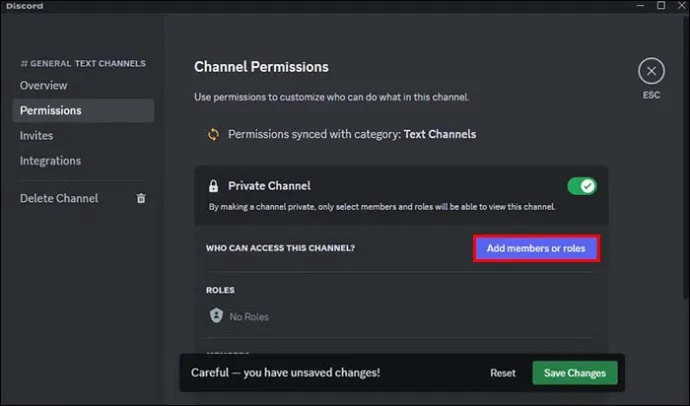Click the padlock icon next to Private Channel
Viewport: 690px width, 406px height.
pyautogui.click(x=213, y=186)
